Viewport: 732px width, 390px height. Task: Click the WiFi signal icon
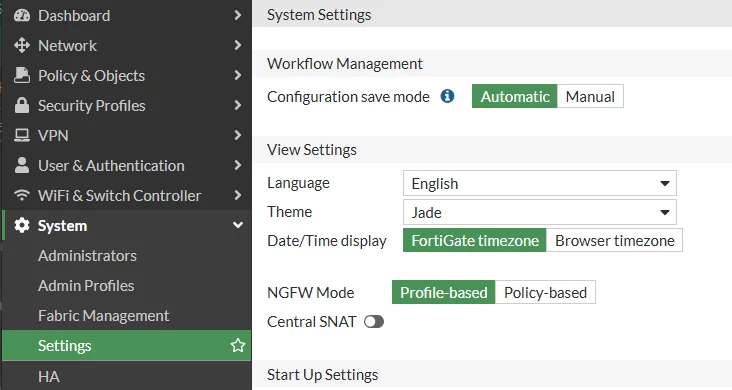pos(21,195)
